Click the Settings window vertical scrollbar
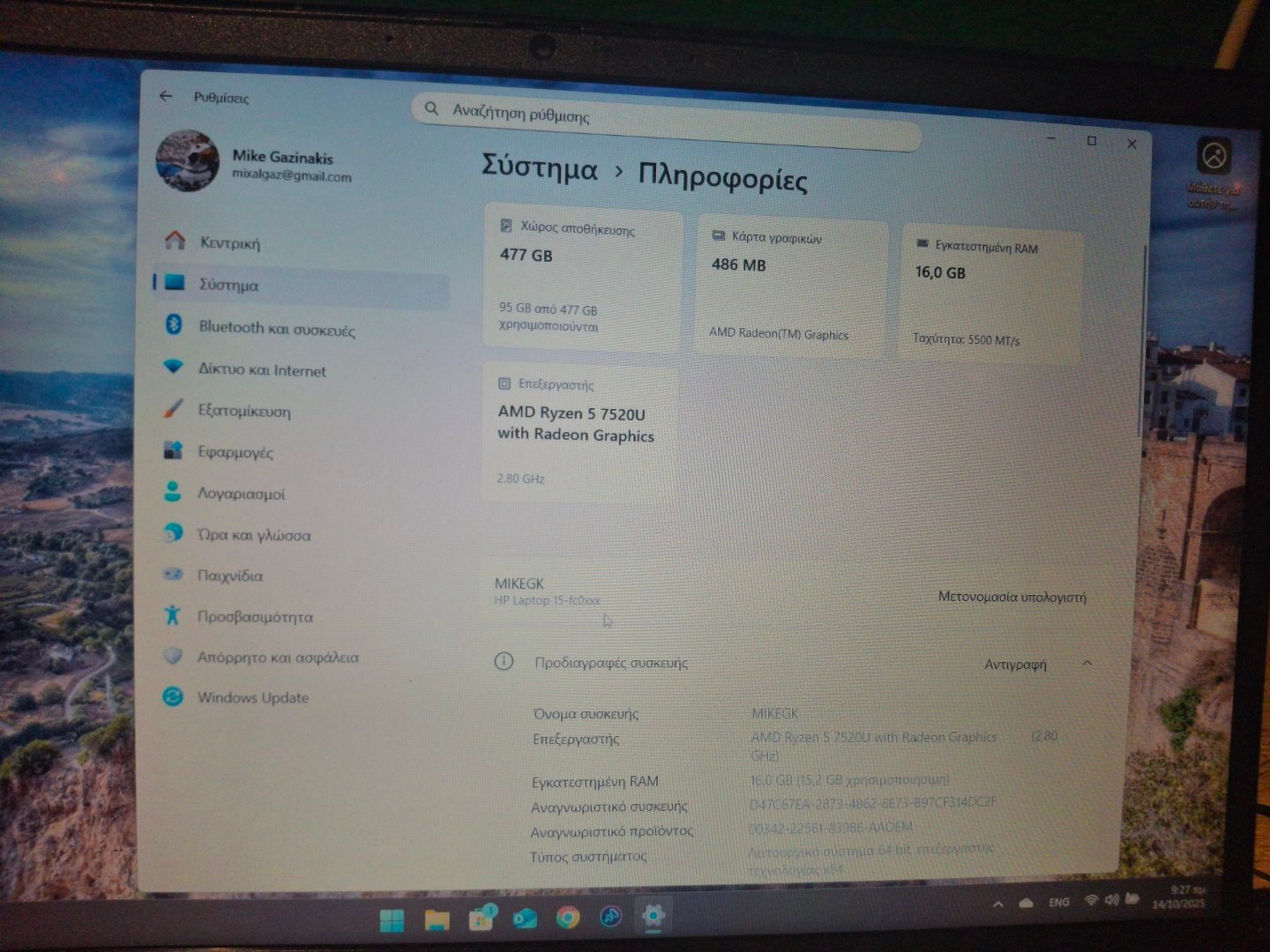 click(1143, 339)
